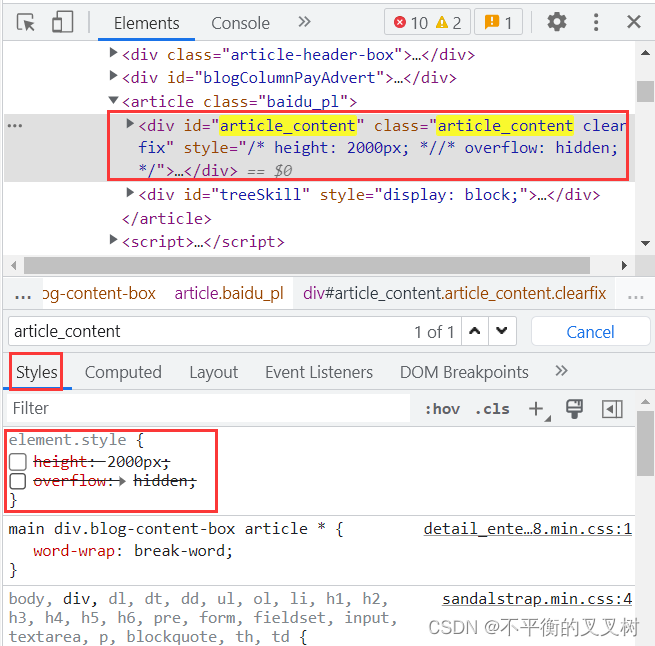Toggle the device toolbar icon

click(63, 22)
